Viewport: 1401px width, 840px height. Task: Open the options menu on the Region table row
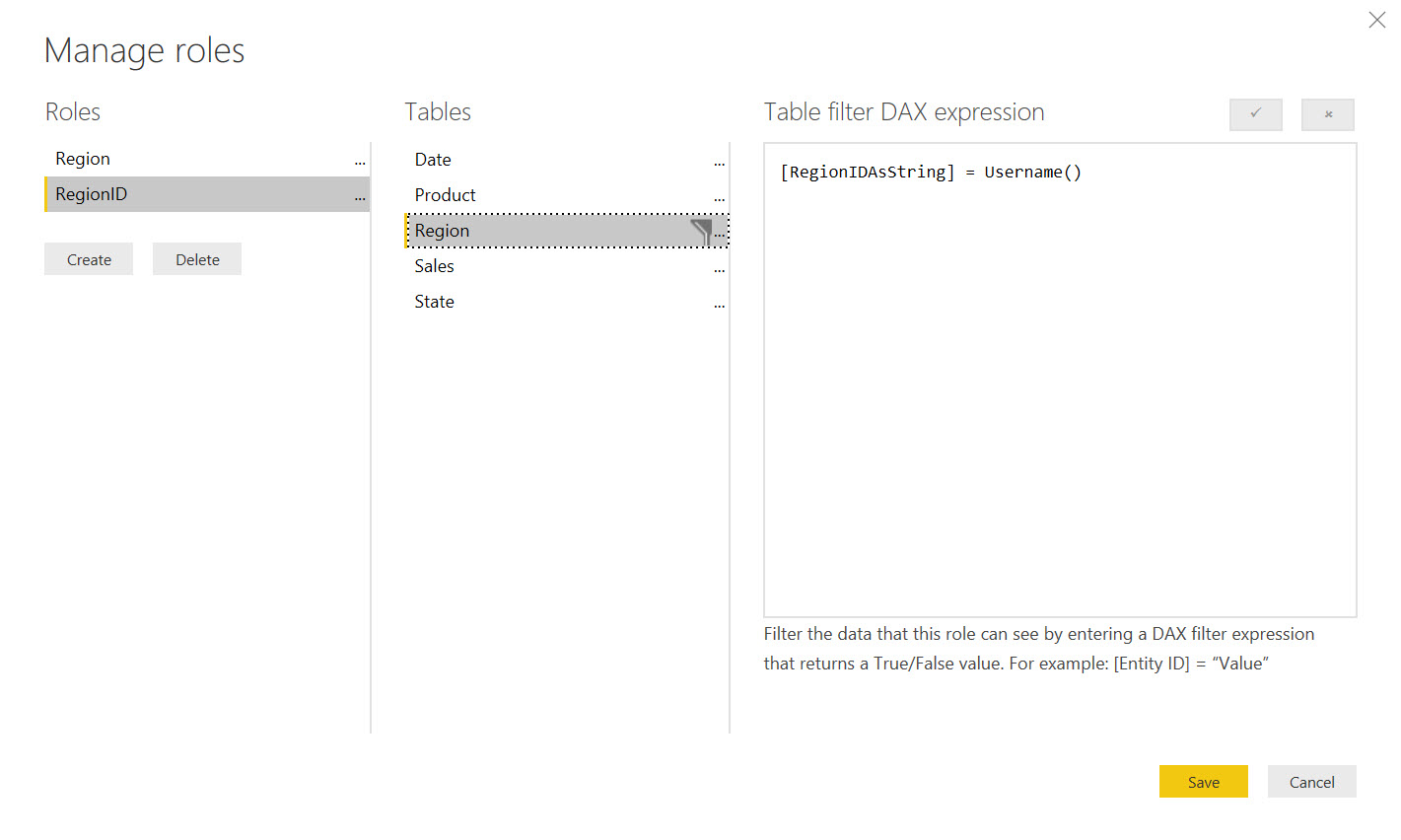[x=719, y=234]
